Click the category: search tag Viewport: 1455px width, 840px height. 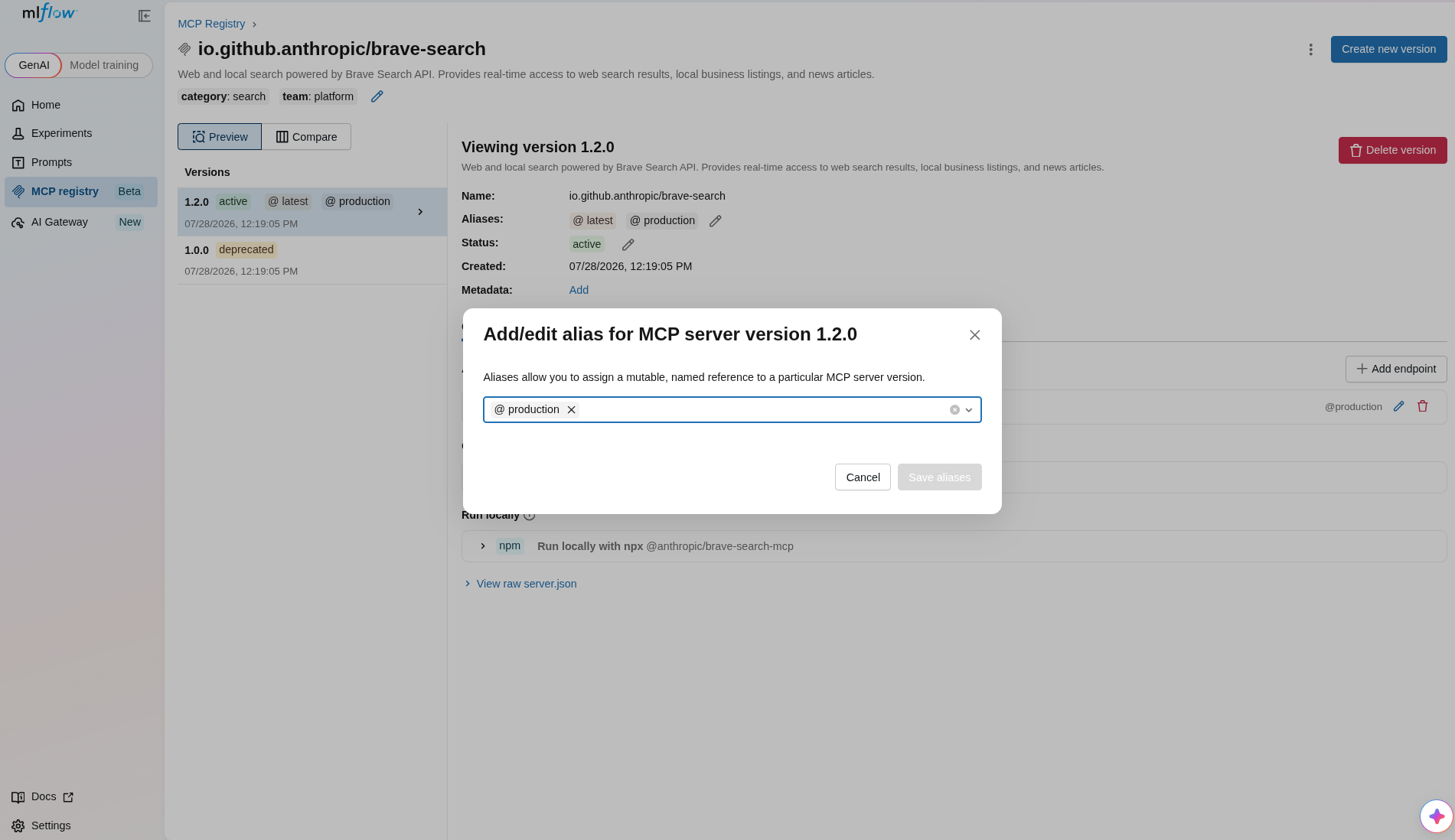coord(223,96)
